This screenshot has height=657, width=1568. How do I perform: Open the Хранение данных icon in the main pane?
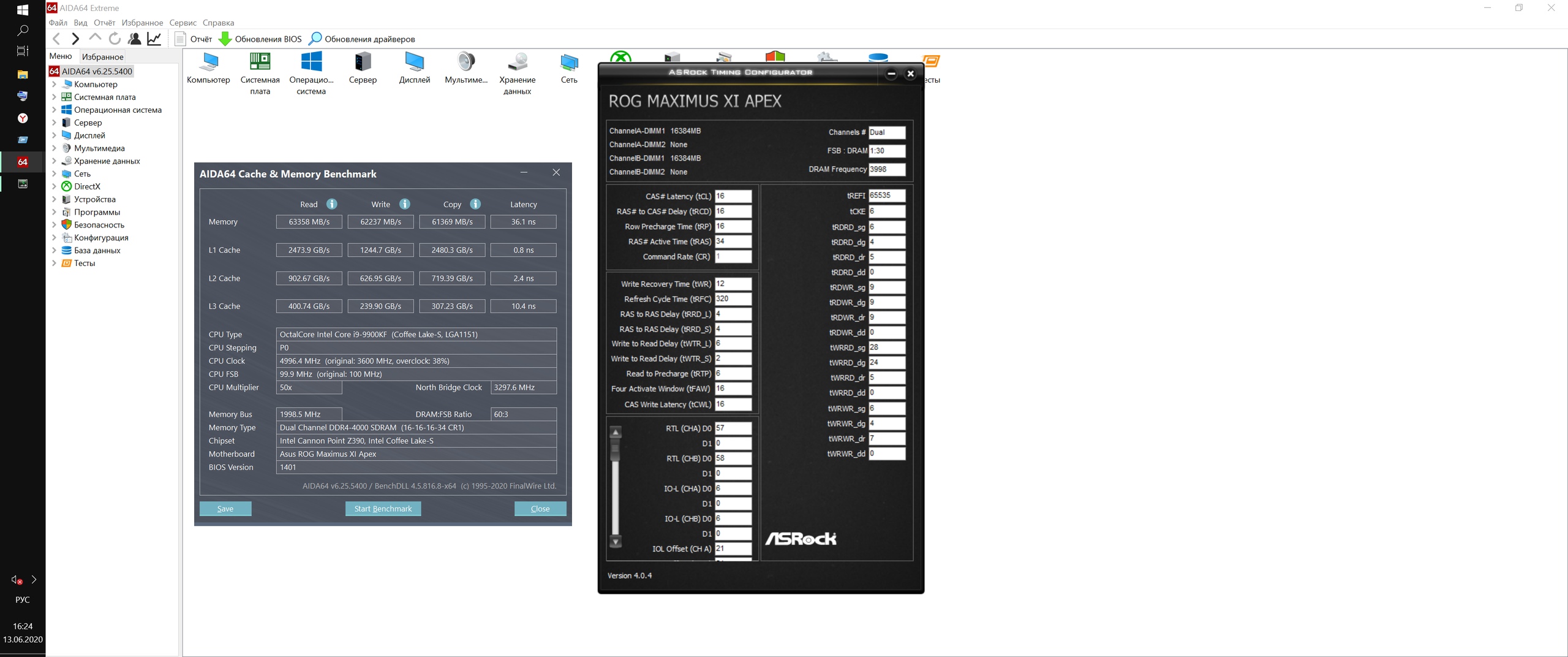coord(518,74)
